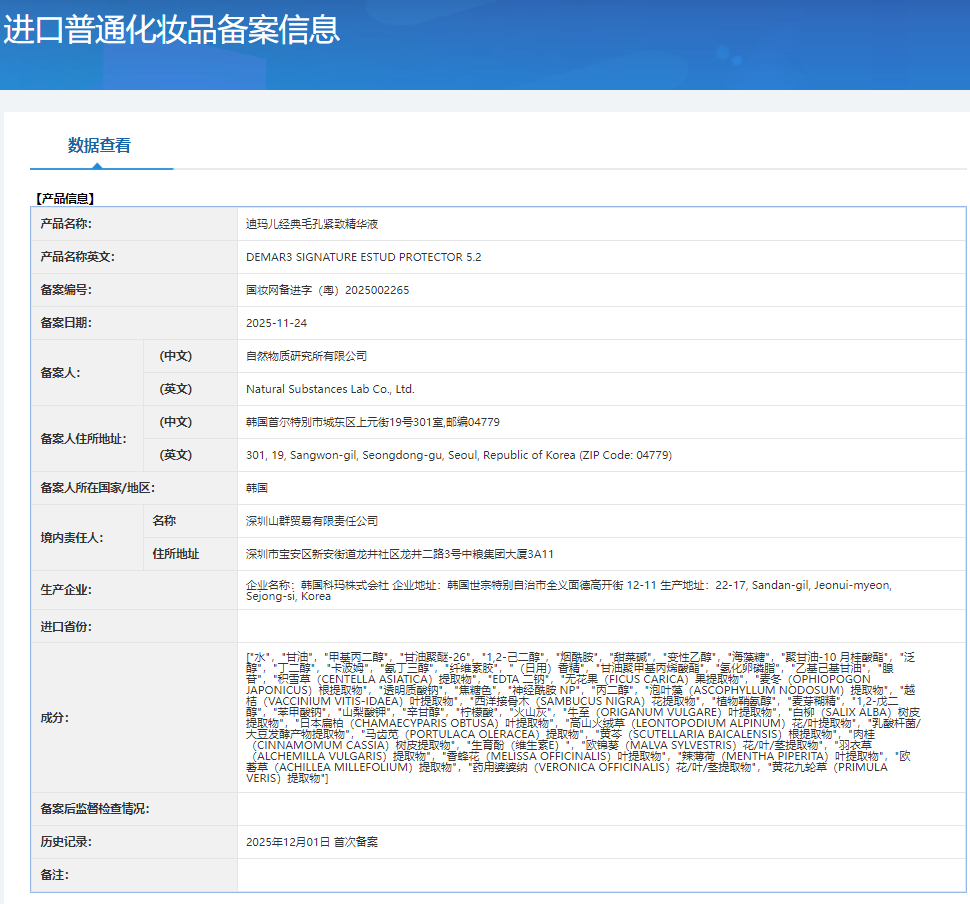Click the 备案日期 label
The height and width of the screenshot is (904, 970).
point(66,322)
